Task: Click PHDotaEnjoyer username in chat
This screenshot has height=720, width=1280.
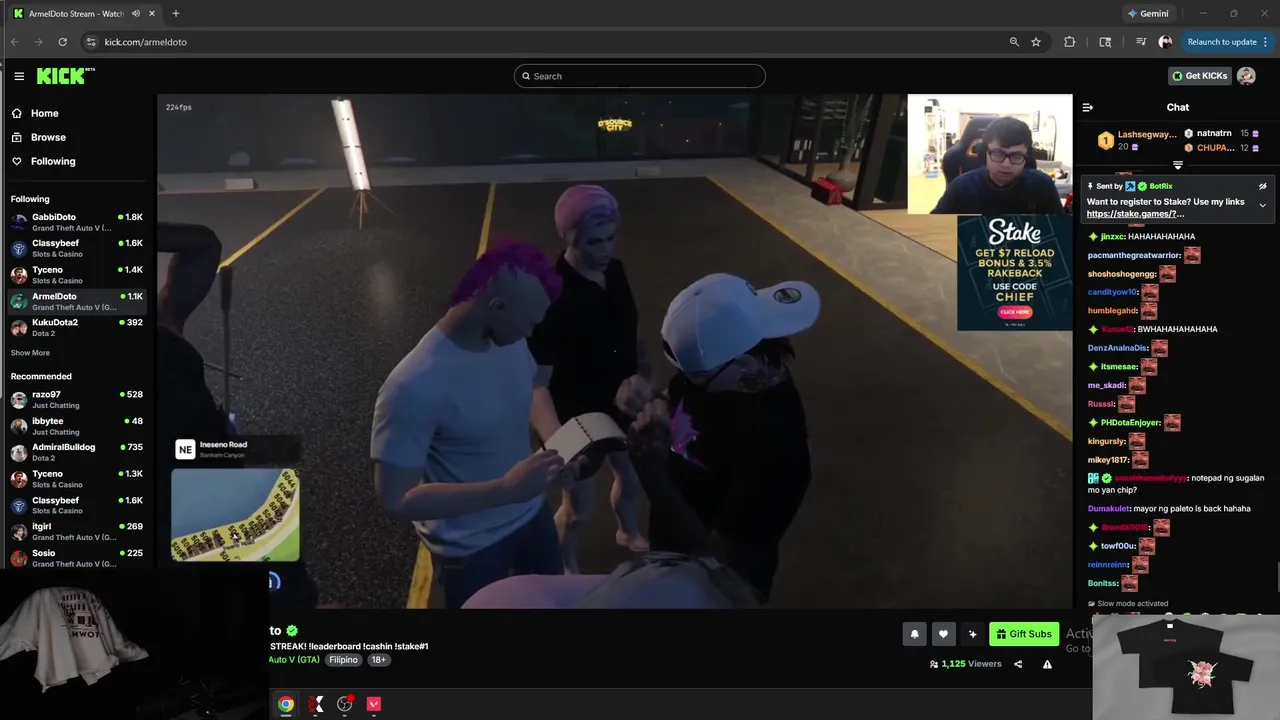Action: [x=1130, y=423]
